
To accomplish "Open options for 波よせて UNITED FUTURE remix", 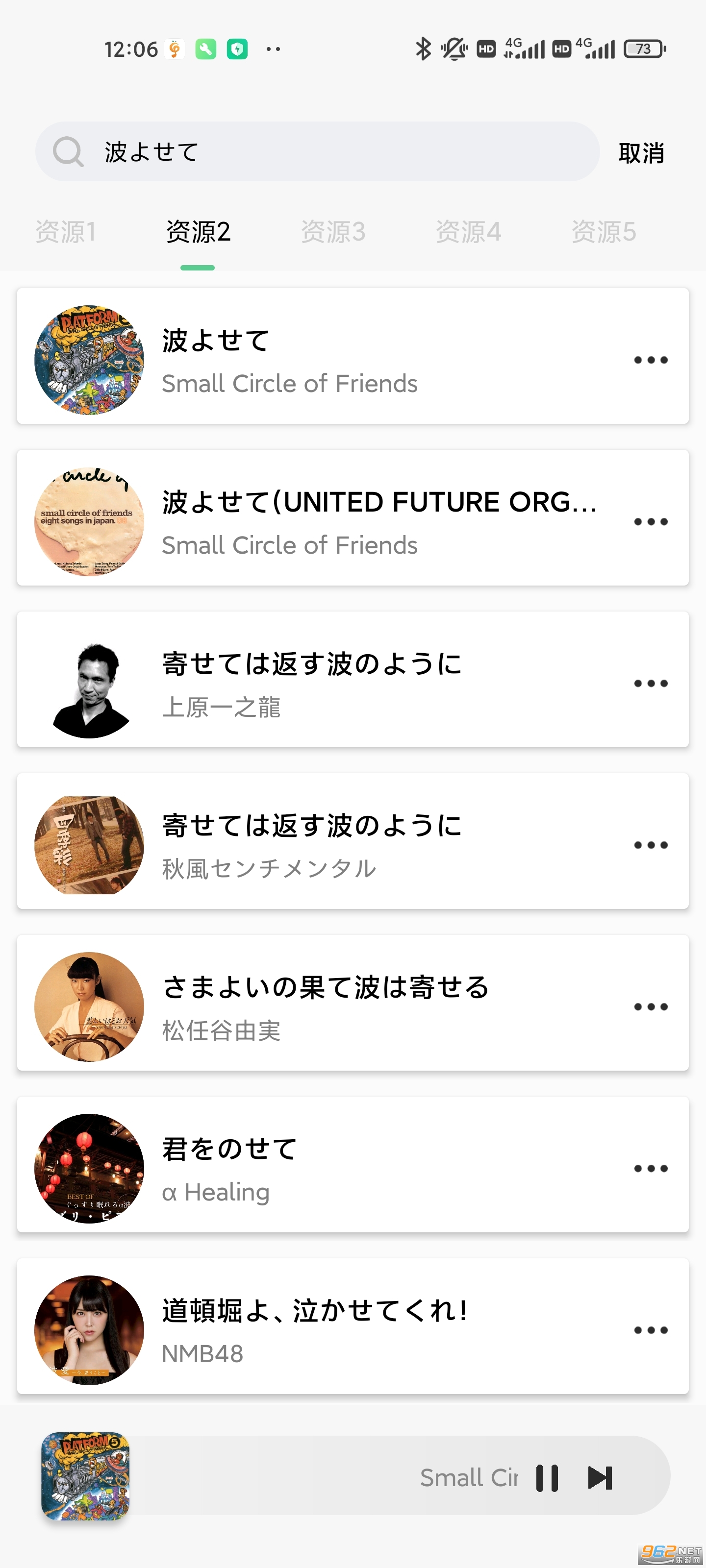I will pos(651,522).
